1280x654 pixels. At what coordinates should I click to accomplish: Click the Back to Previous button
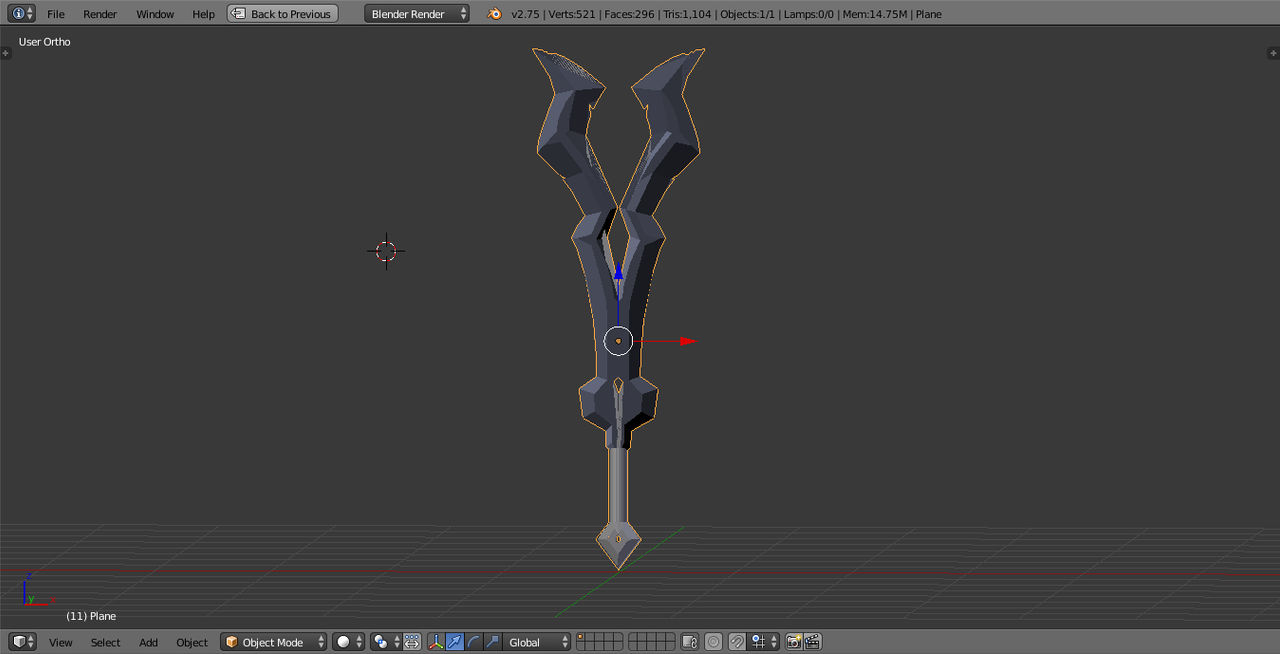(x=283, y=14)
